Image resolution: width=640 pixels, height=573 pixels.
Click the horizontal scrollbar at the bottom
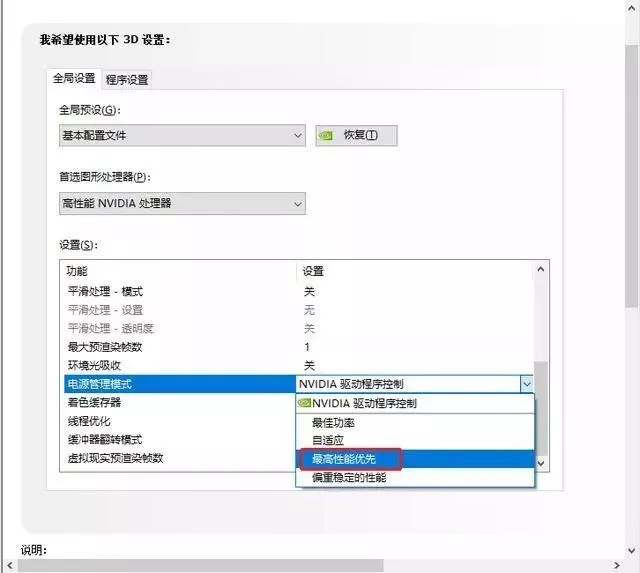[x=200, y=566]
